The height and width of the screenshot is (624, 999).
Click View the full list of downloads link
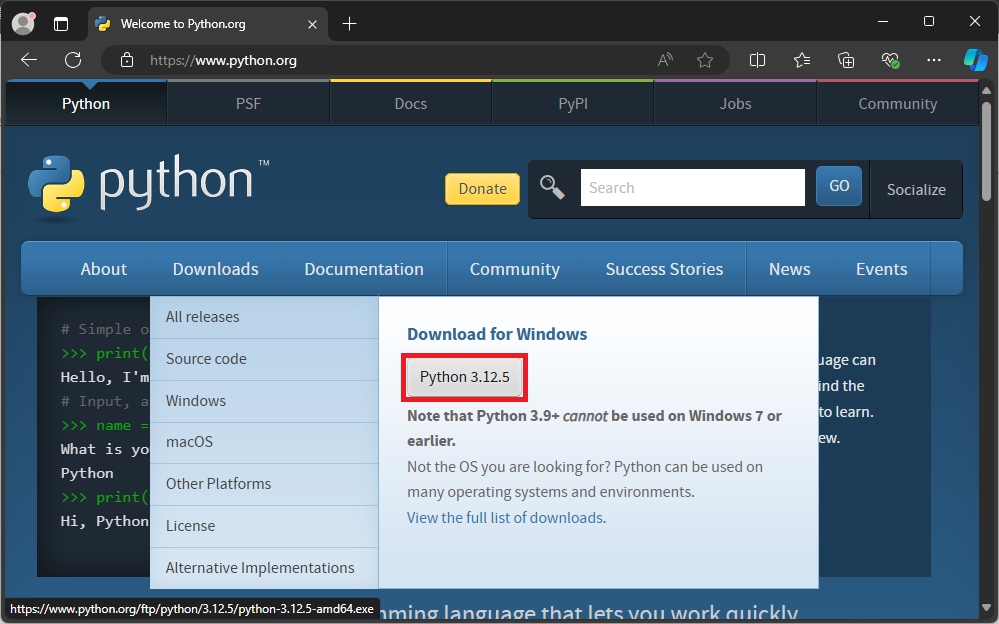click(507, 518)
